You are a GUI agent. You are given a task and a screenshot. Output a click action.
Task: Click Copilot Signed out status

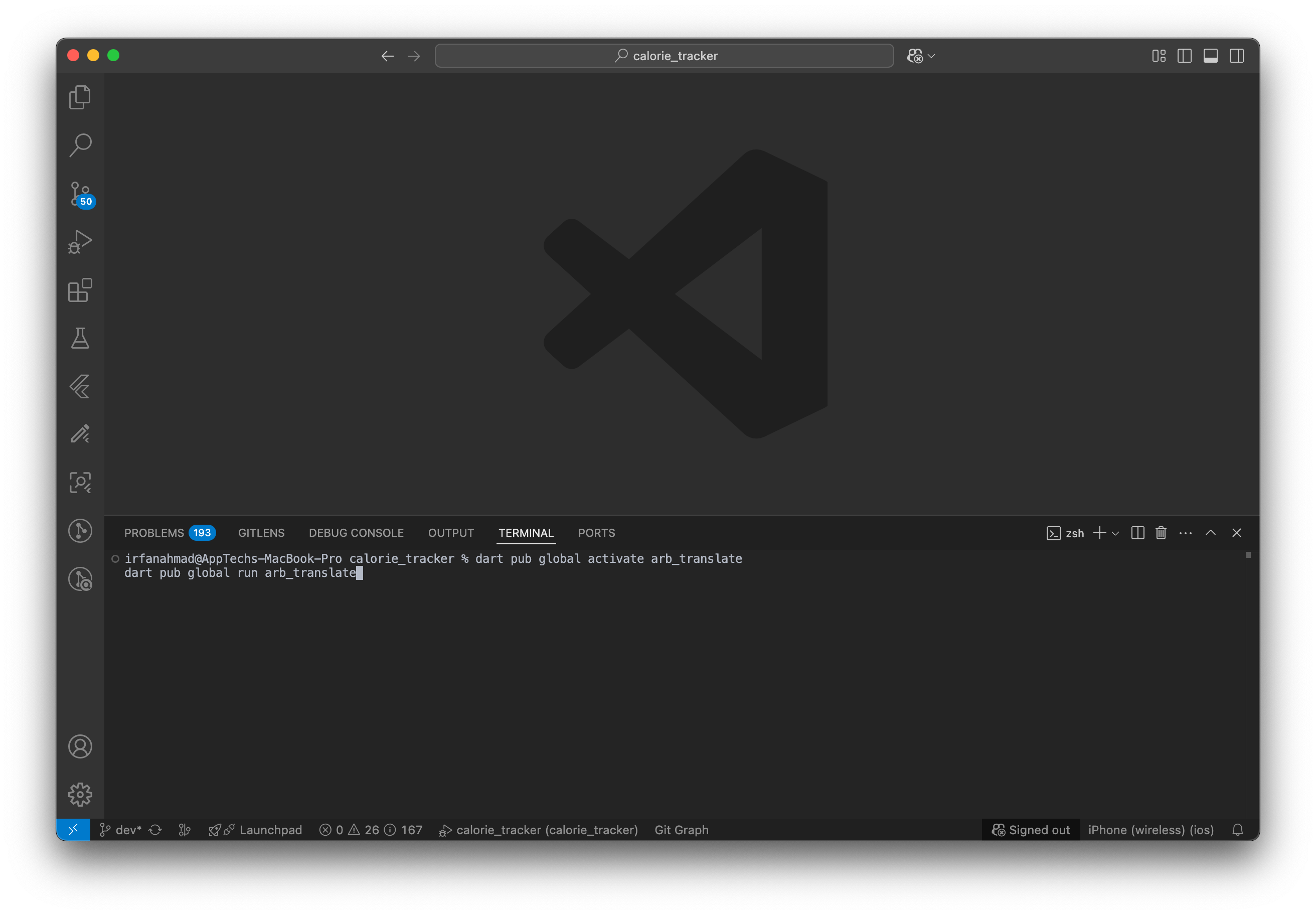[1031, 830]
